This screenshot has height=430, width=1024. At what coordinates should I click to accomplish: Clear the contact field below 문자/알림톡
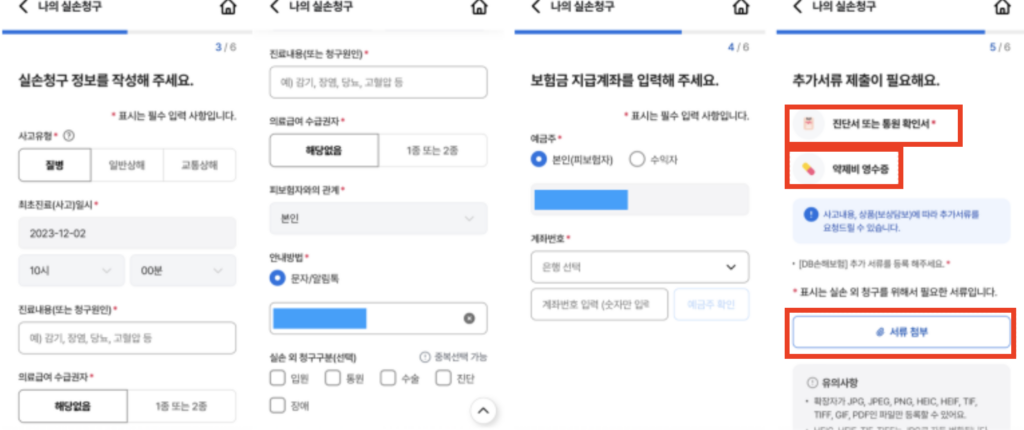pos(468,318)
